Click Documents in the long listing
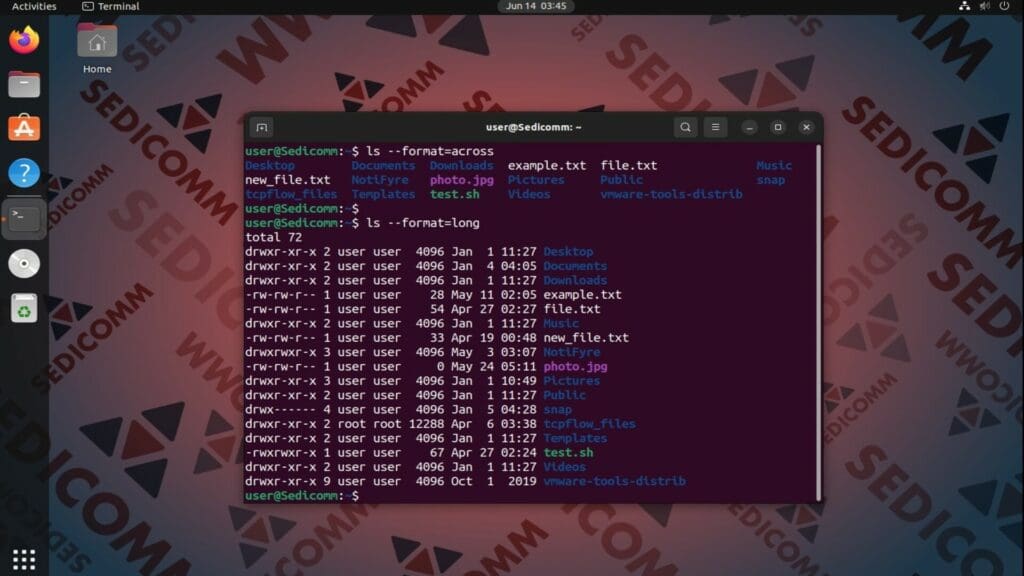The height and width of the screenshot is (576, 1024). (x=575, y=266)
